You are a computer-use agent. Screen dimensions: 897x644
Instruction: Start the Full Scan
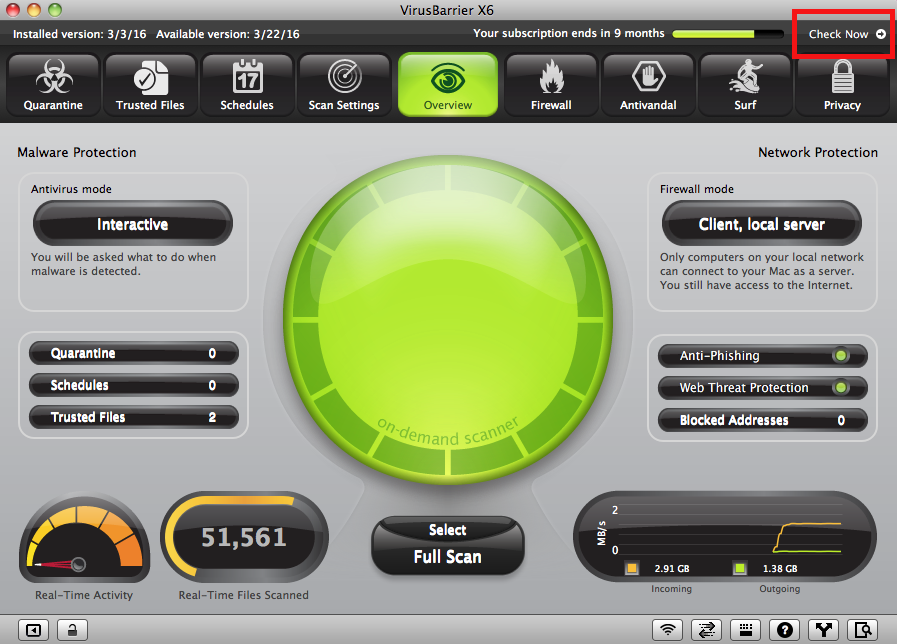(447, 557)
